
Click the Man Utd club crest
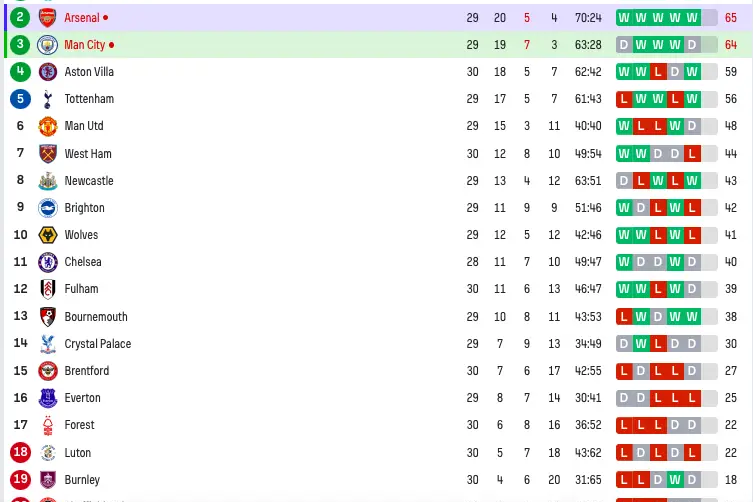(x=48, y=126)
